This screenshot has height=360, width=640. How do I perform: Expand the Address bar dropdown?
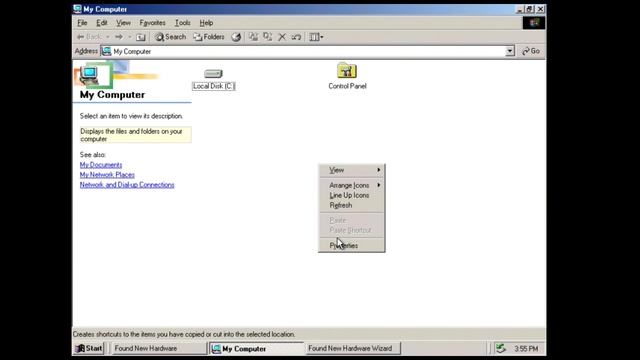(510, 51)
